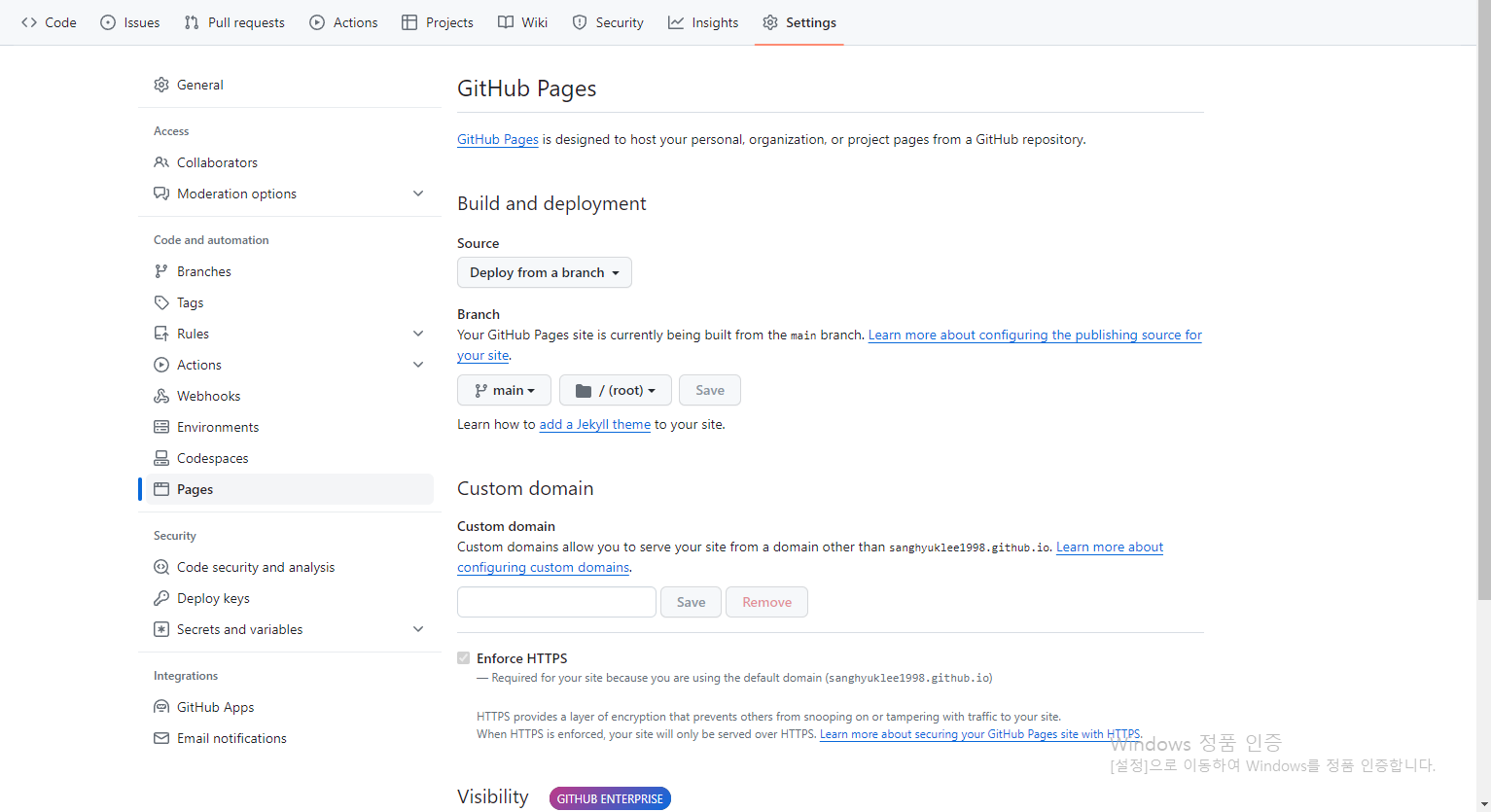Click the Collaborators people icon
Image resolution: width=1491 pixels, height=812 pixels.
click(161, 162)
